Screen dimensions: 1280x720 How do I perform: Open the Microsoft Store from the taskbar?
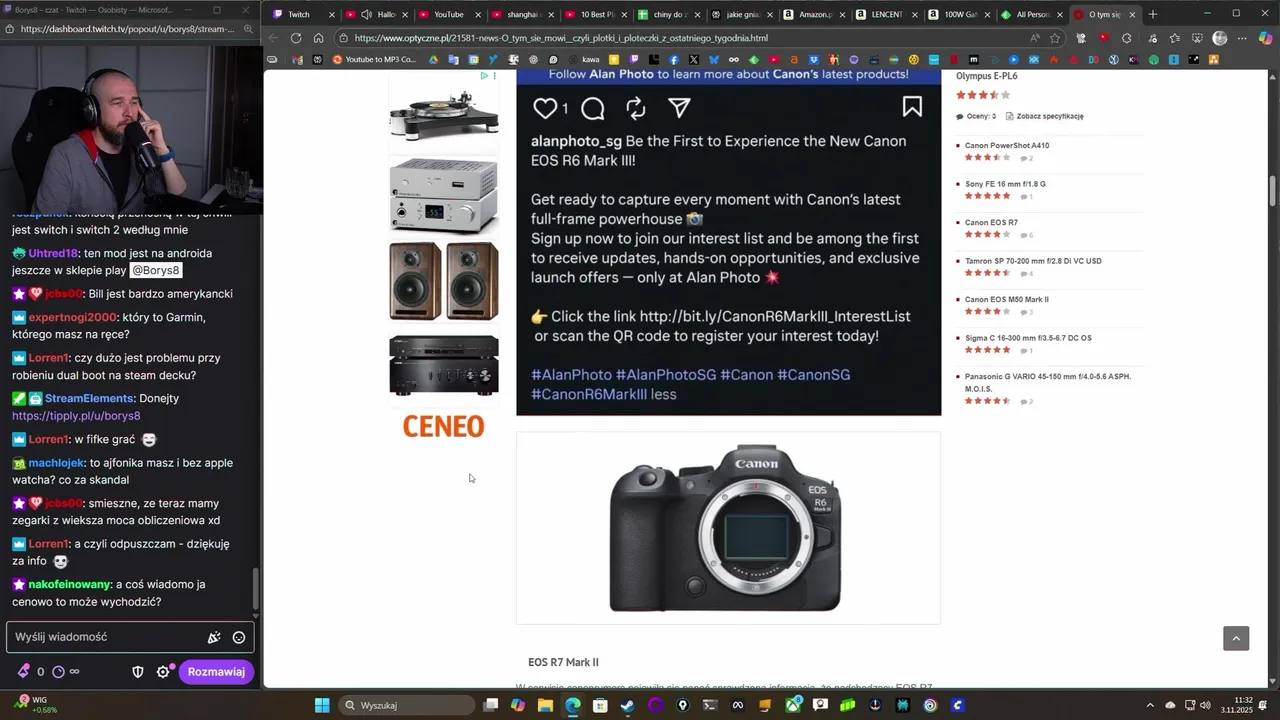[x=600, y=705]
